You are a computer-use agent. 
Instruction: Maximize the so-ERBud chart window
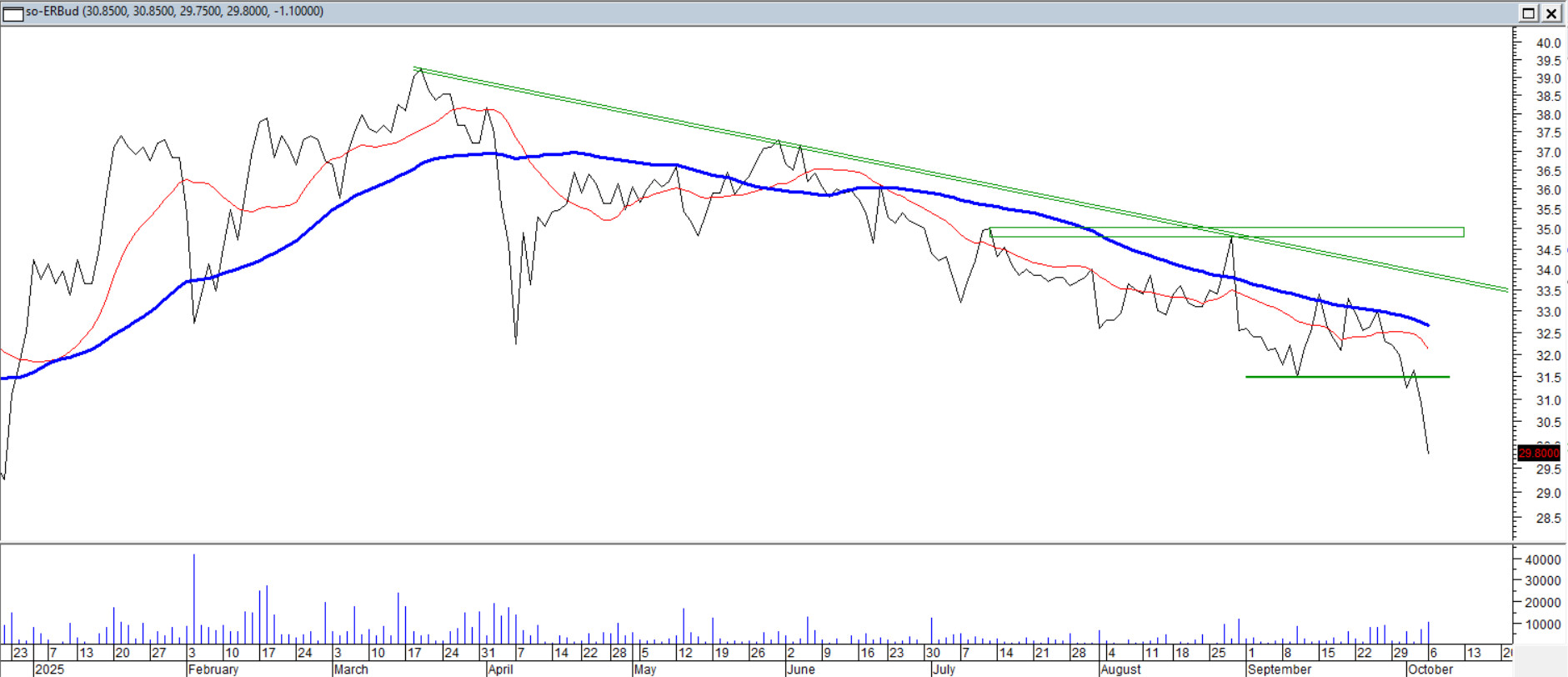1528,13
